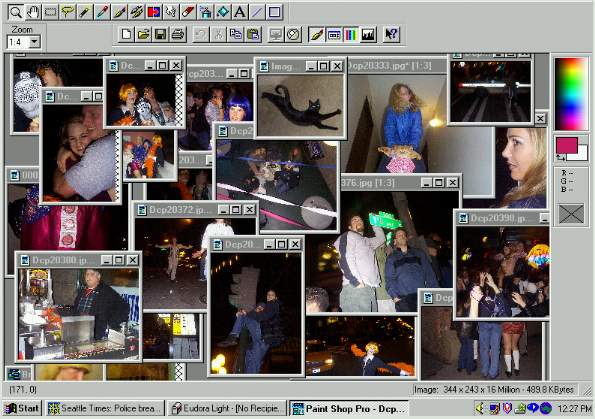595x419 pixels.
Task: Select the Eraser tool
Action: 188,12
